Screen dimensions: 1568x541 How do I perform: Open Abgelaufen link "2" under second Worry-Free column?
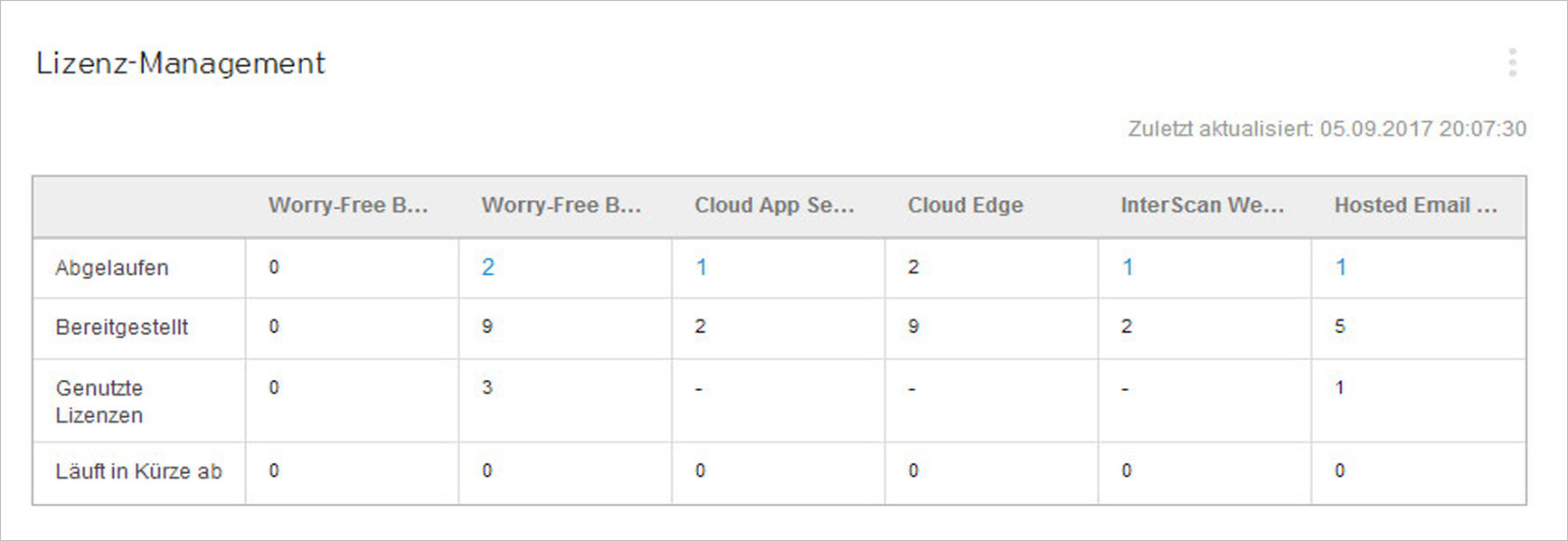[x=487, y=267]
